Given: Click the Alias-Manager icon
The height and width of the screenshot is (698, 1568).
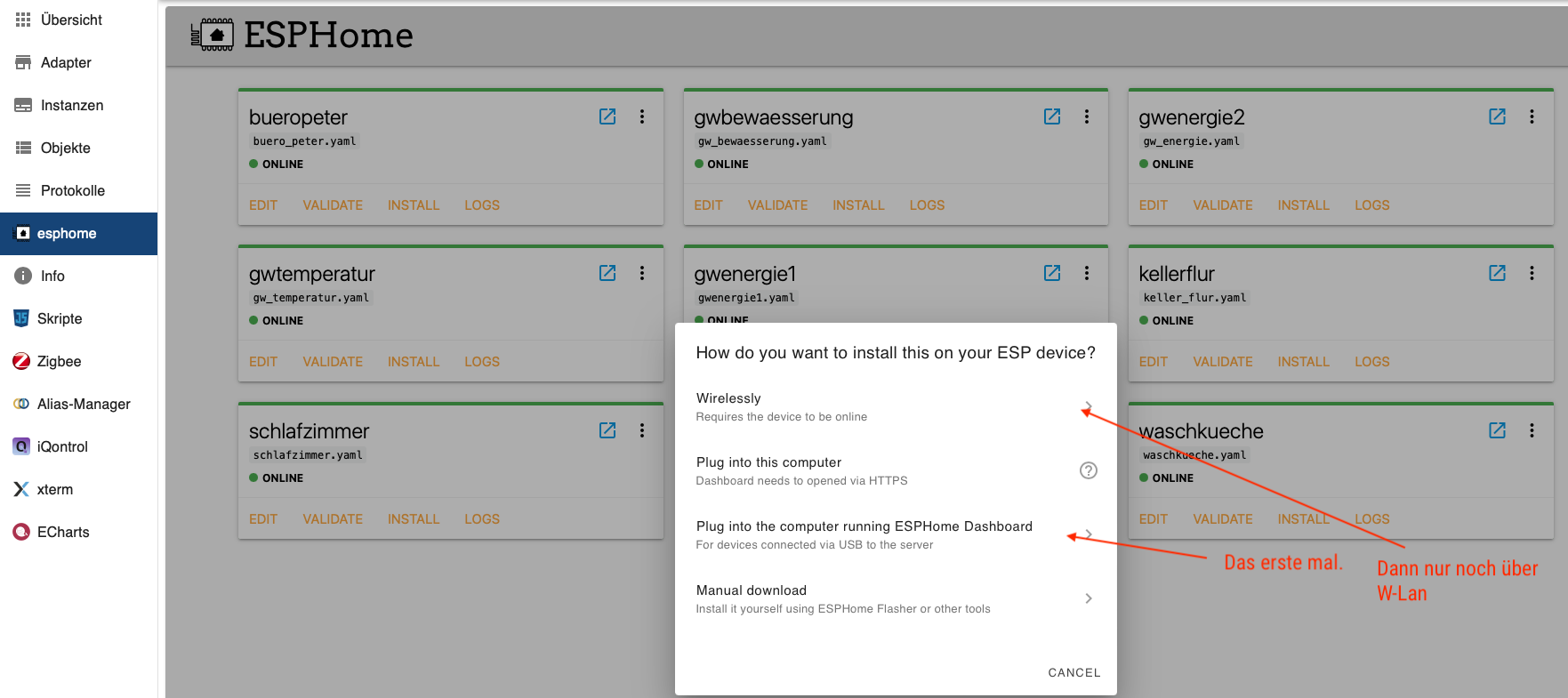Looking at the screenshot, I should pyautogui.click(x=21, y=404).
